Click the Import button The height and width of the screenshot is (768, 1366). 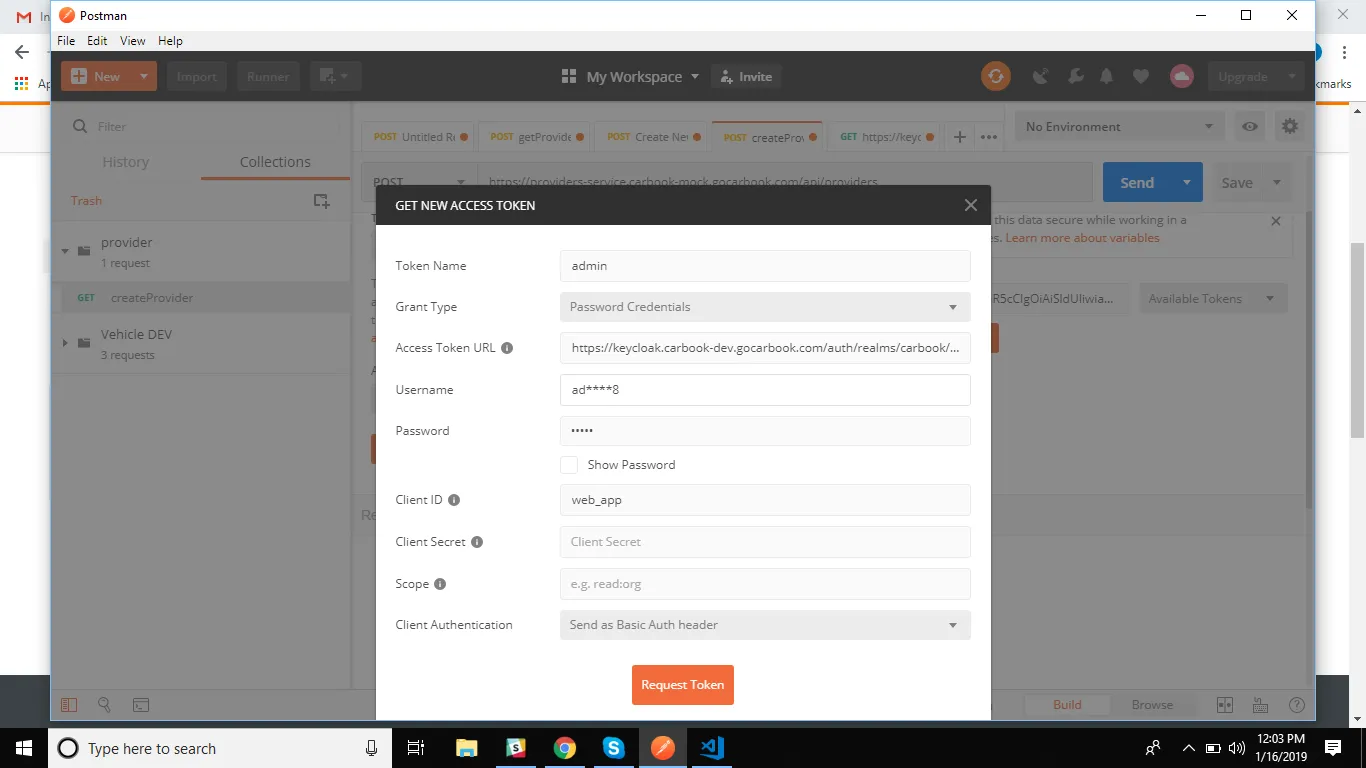197,76
